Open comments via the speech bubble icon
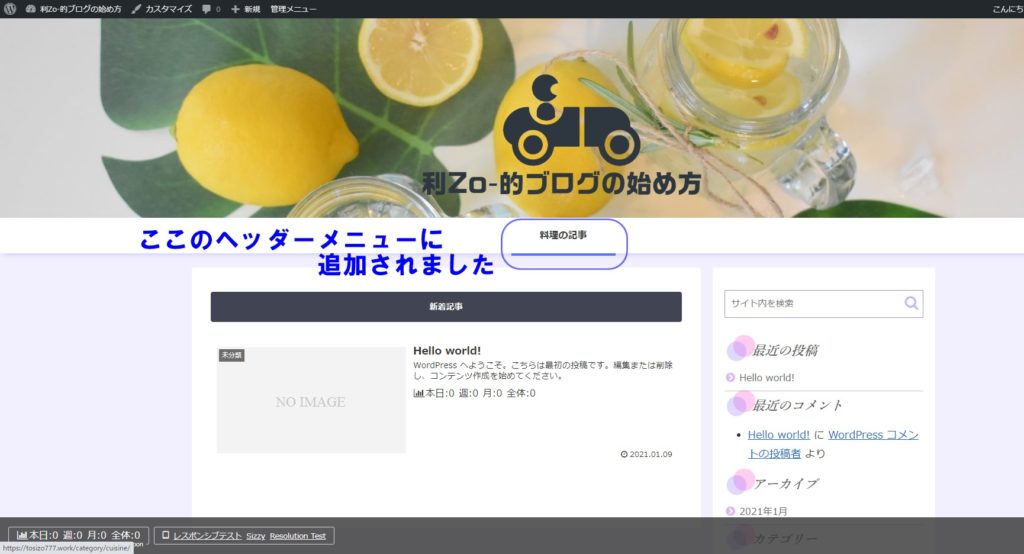The width and height of the screenshot is (1024, 554). (207, 9)
